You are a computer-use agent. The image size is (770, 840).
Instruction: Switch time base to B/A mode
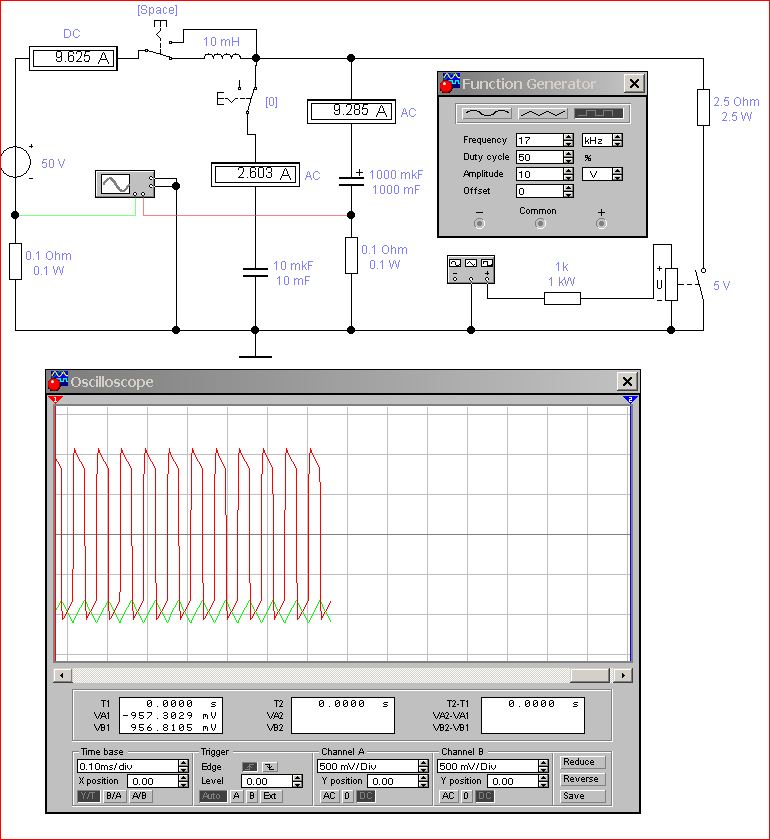(113, 796)
